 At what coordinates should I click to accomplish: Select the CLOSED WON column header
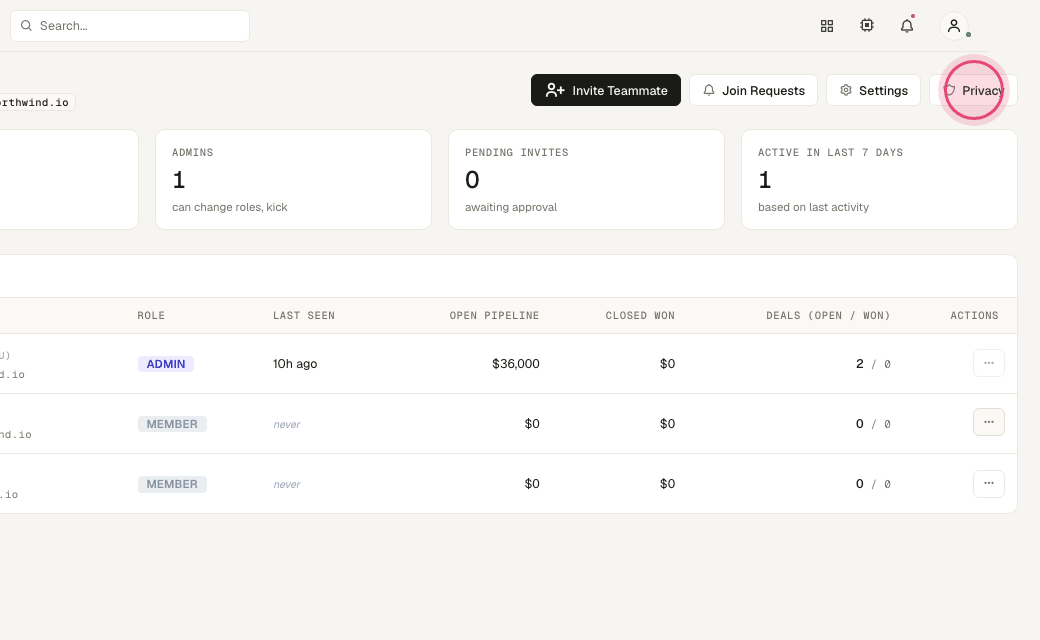(x=640, y=316)
